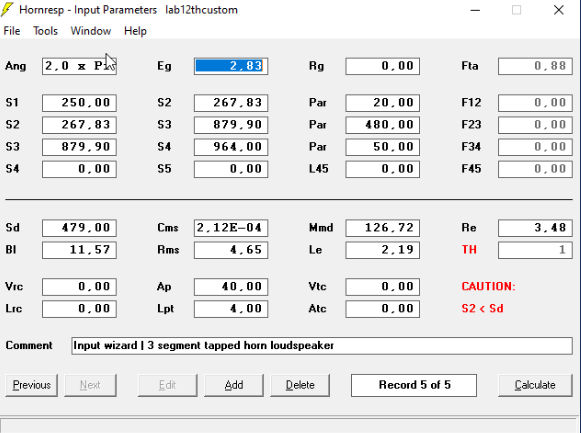Select the Rg input field
581x433 pixels.
pos(382,66)
